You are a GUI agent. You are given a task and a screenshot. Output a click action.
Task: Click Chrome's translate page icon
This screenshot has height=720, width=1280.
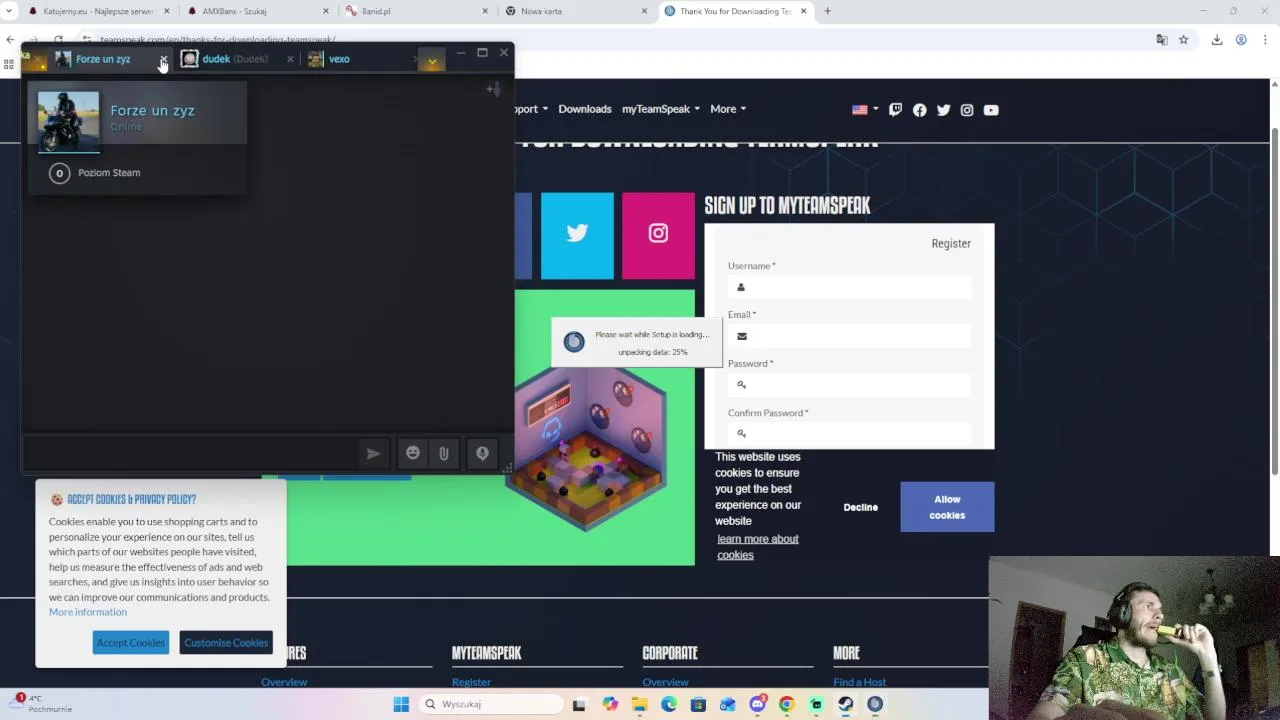[1162, 40]
